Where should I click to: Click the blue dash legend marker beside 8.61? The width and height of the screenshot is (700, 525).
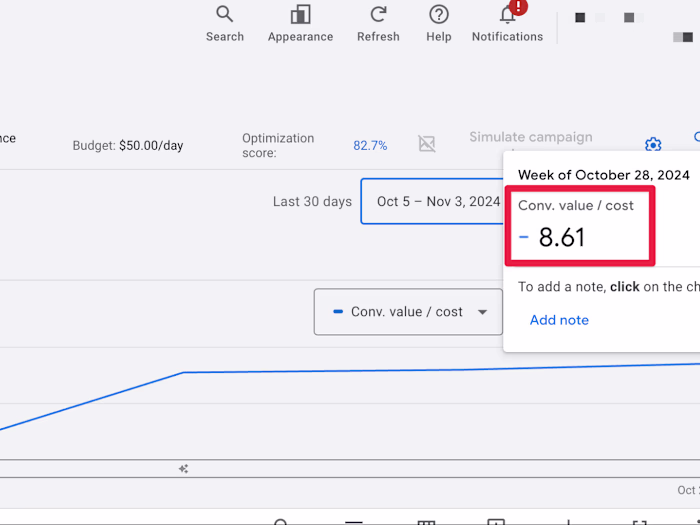click(524, 237)
